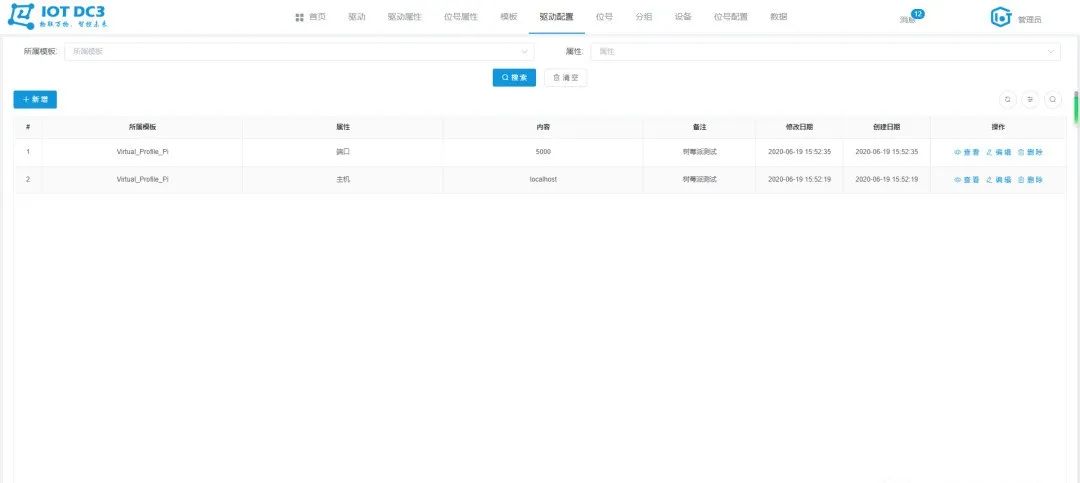
Task: Click the 5000 content cell
Action: click(x=543, y=152)
